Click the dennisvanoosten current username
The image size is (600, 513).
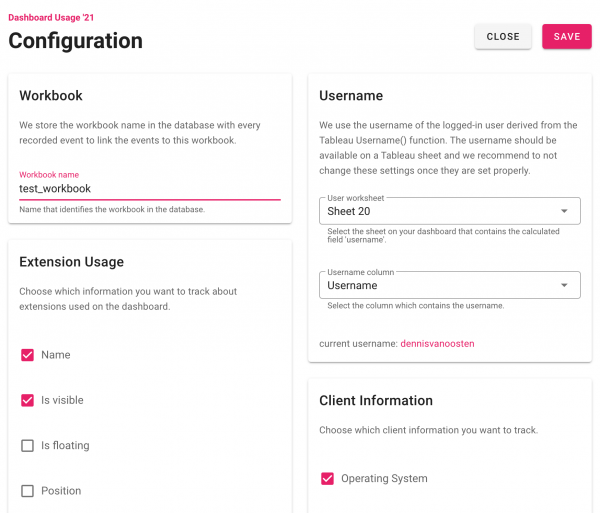point(437,344)
